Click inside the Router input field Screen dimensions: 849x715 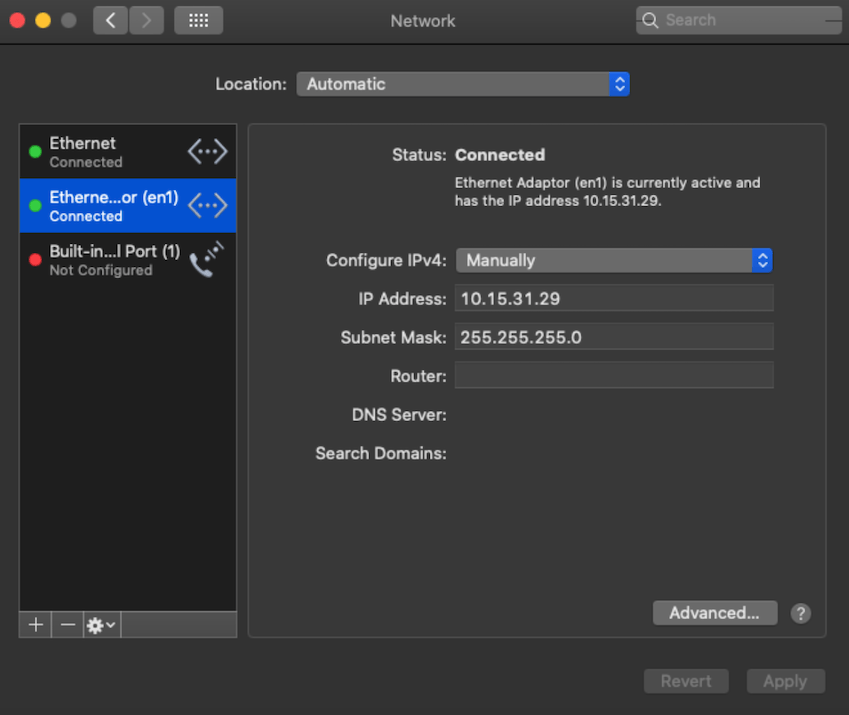[613, 375]
